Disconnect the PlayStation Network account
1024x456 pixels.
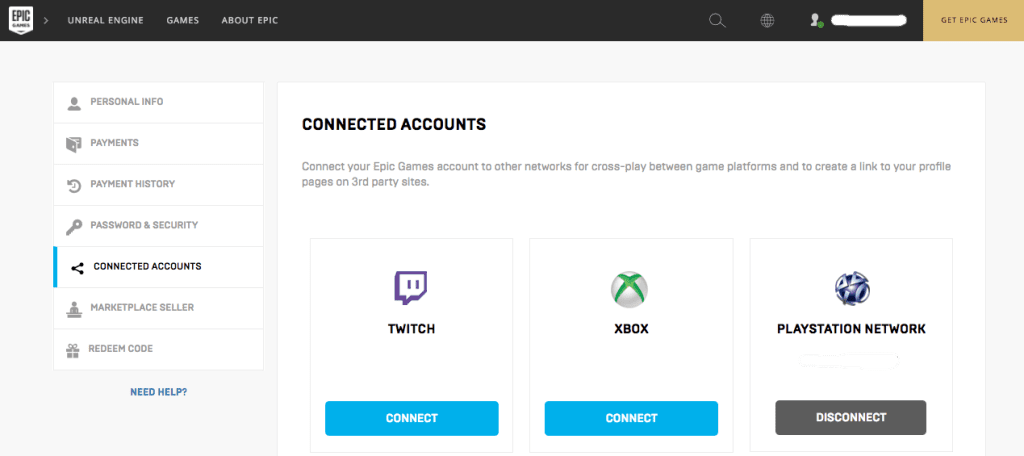pyautogui.click(x=850, y=417)
